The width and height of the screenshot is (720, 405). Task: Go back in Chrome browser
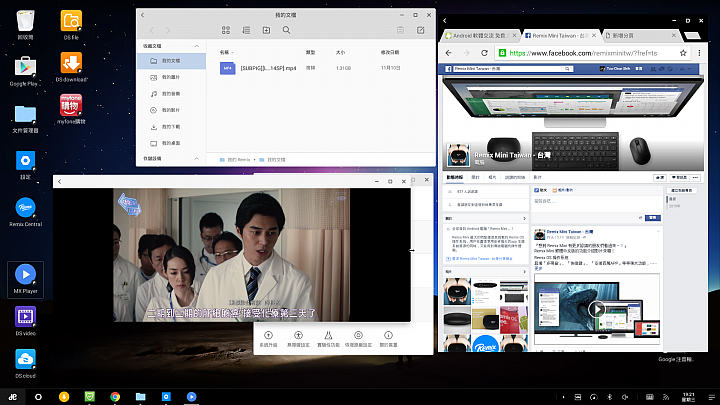(449, 53)
